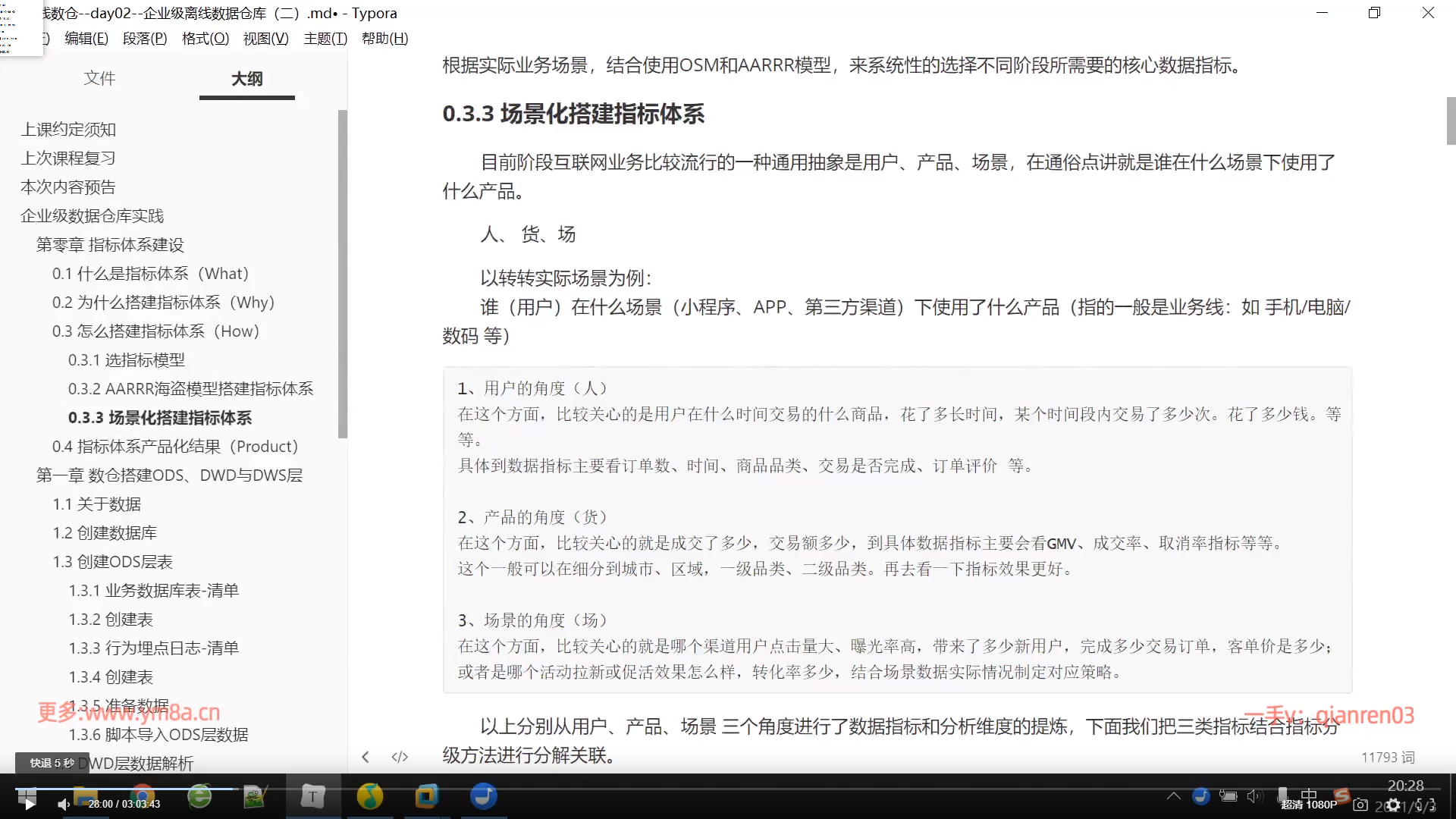Image resolution: width=1456 pixels, height=819 pixels.
Task: Toggle source code mode icon
Action: [400, 757]
